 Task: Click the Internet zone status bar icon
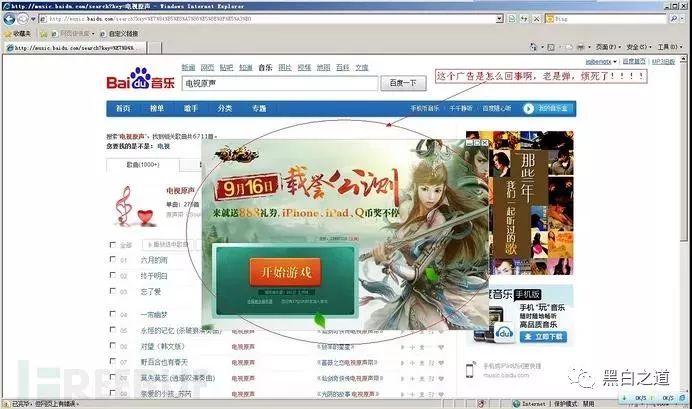tap(516, 404)
